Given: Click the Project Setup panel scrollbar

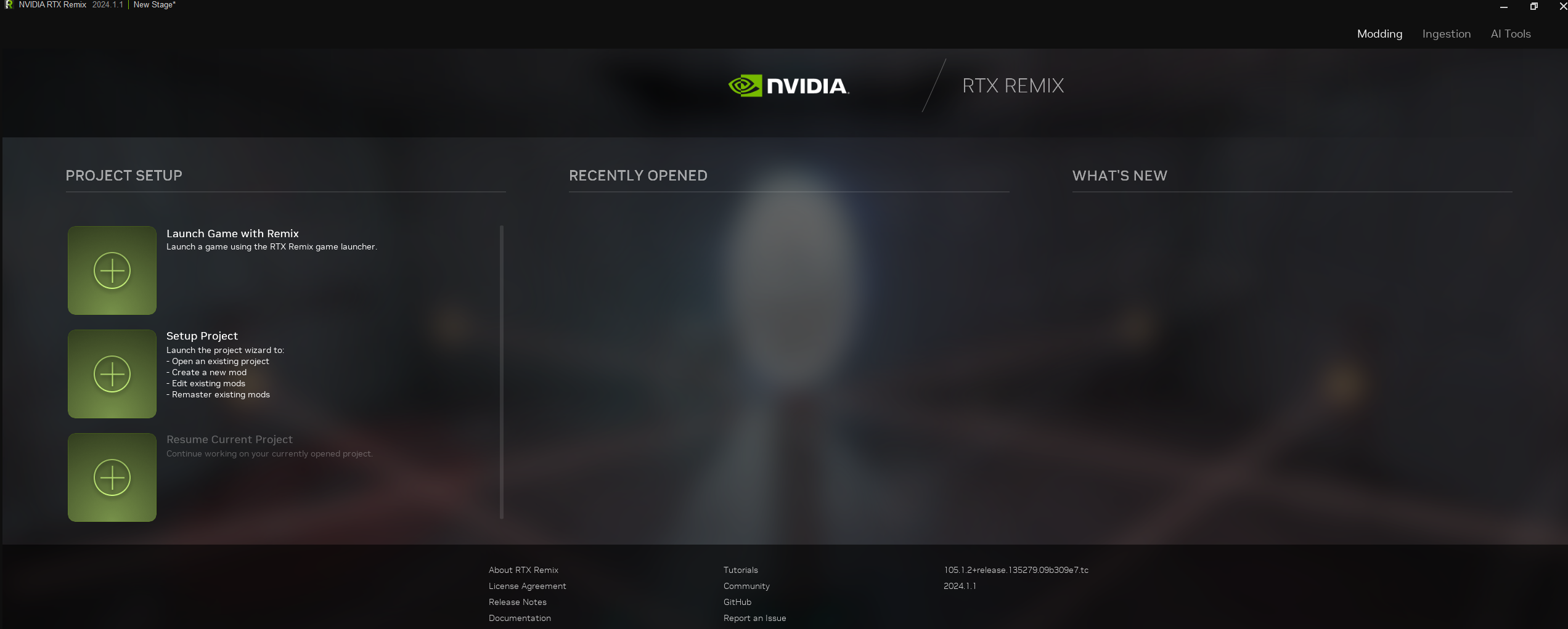Looking at the screenshot, I should 502,372.
